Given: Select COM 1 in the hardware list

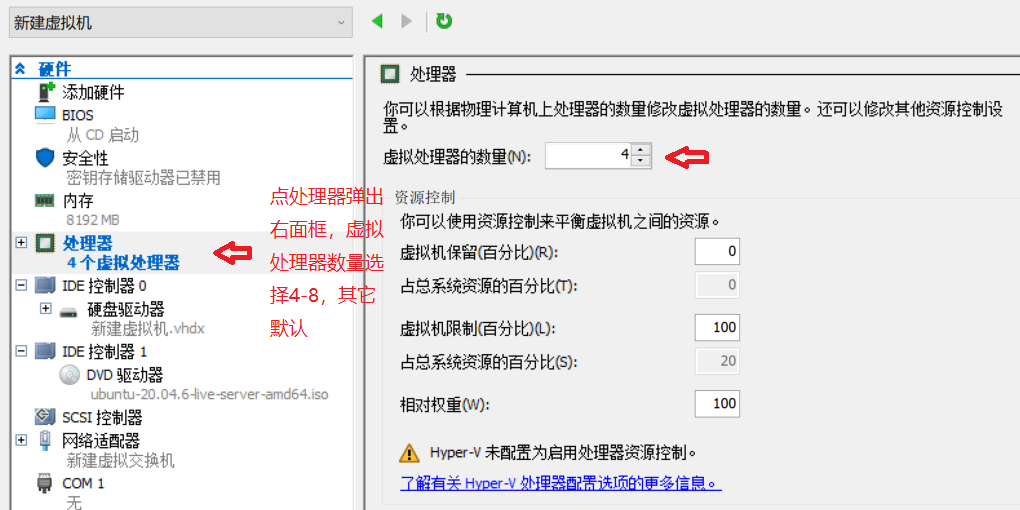Looking at the screenshot, I should pyautogui.click(x=77, y=483).
